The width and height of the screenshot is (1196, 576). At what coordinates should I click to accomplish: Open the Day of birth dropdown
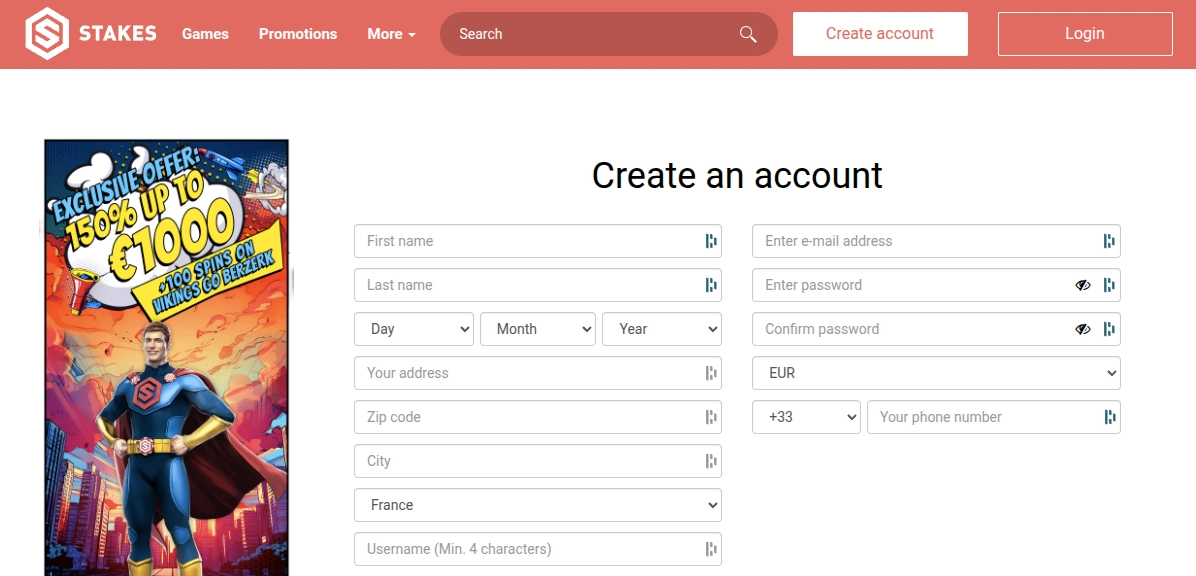(x=414, y=329)
